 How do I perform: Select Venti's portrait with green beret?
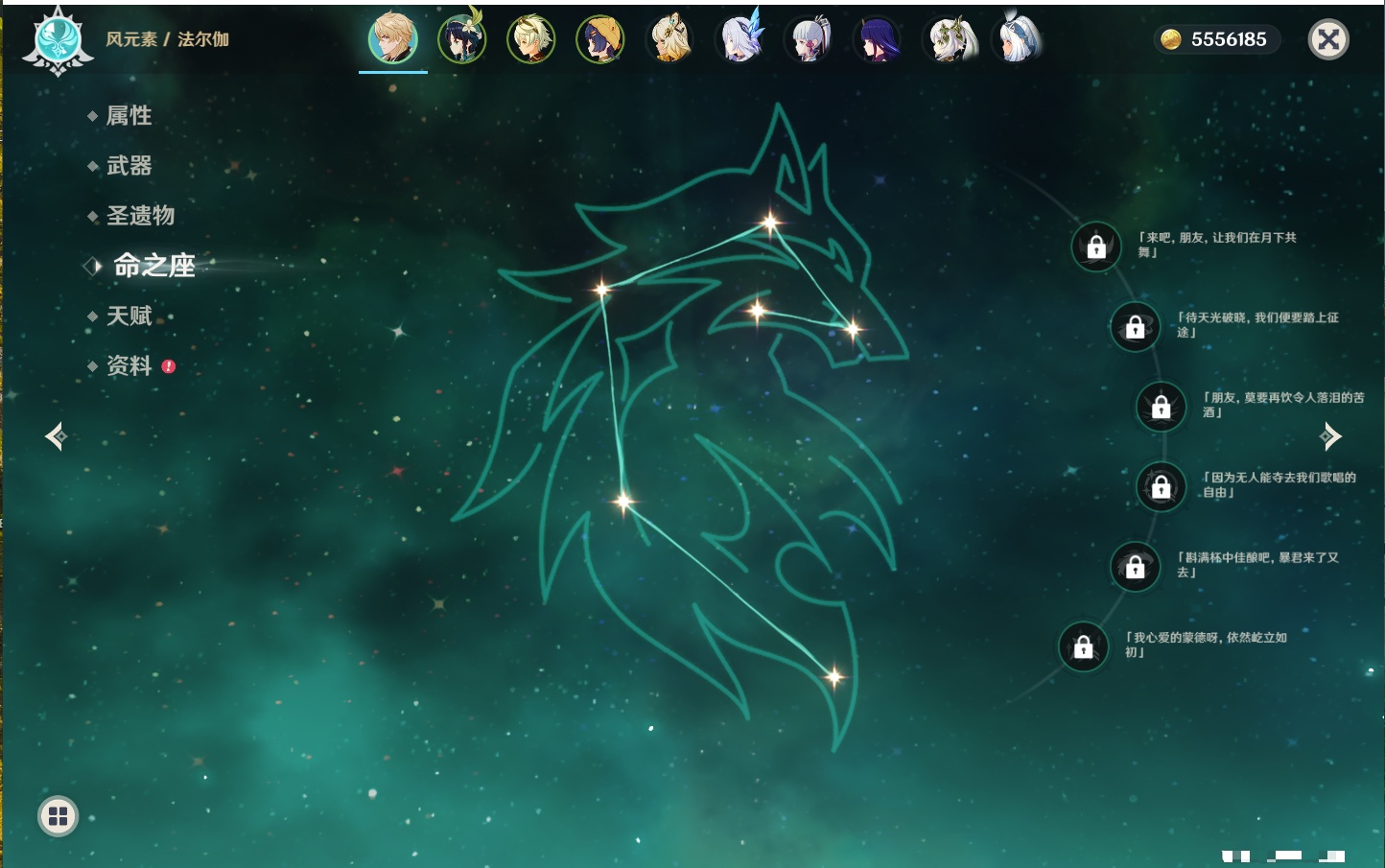(x=461, y=39)
